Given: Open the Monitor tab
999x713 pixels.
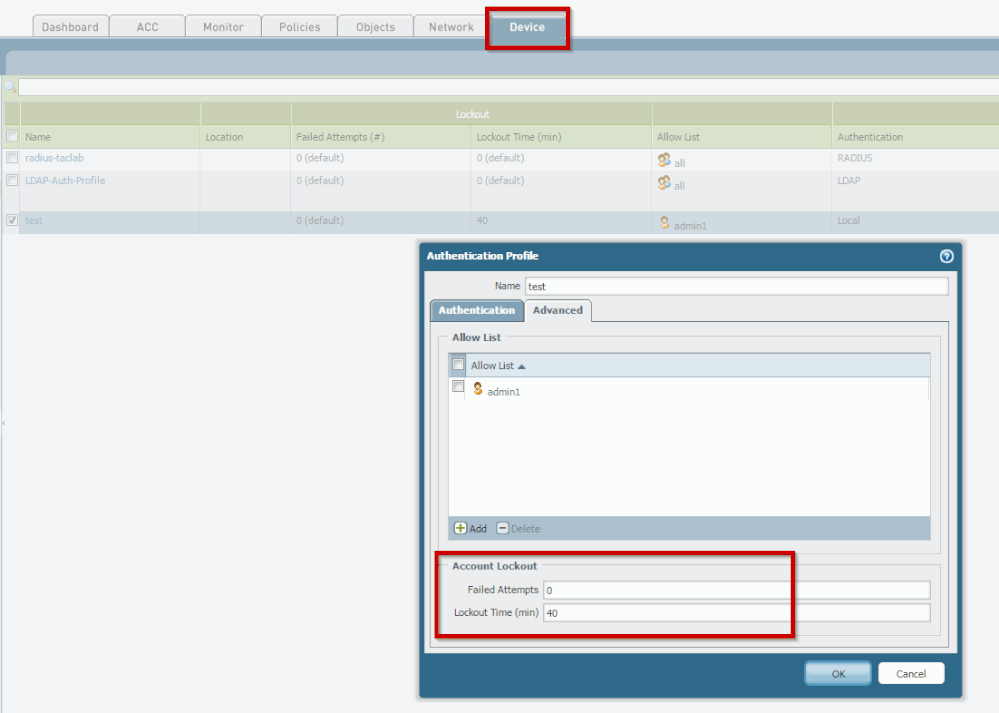Looking at the screenshot, I should click(223, 27).
